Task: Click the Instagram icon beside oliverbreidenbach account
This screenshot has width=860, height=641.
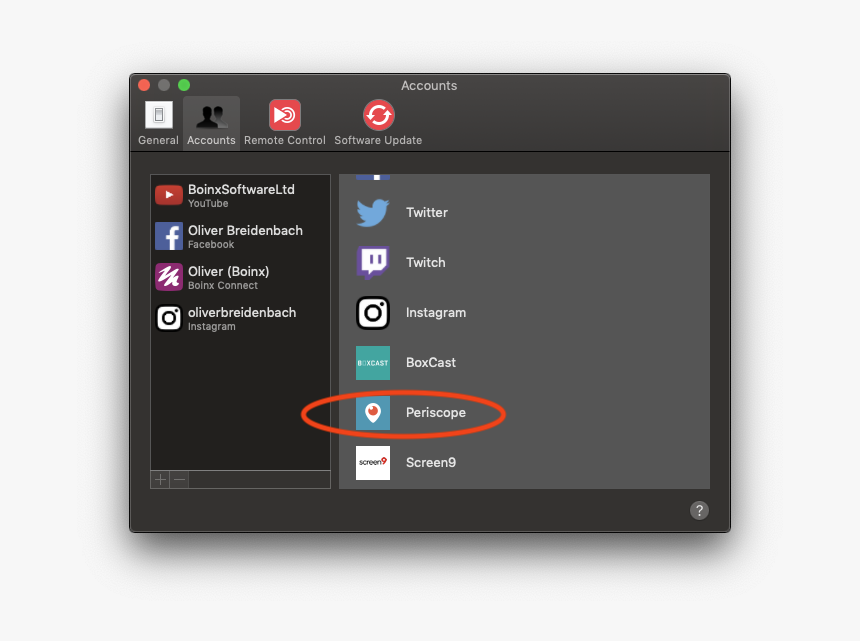Action: [169, 318]
